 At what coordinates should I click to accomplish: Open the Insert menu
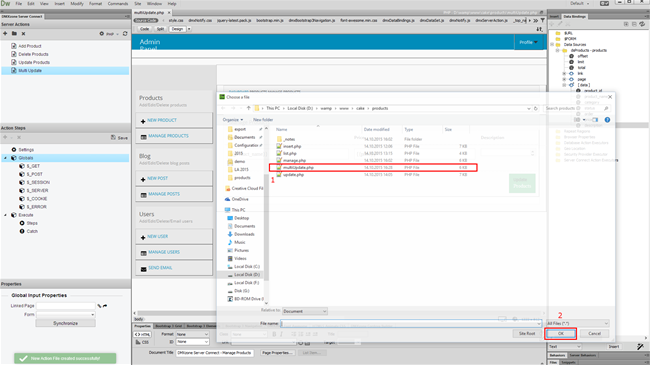click(60, 3)
